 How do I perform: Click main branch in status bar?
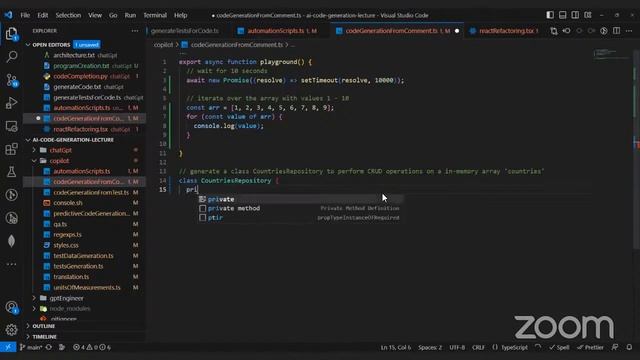[x=31, y=347]
